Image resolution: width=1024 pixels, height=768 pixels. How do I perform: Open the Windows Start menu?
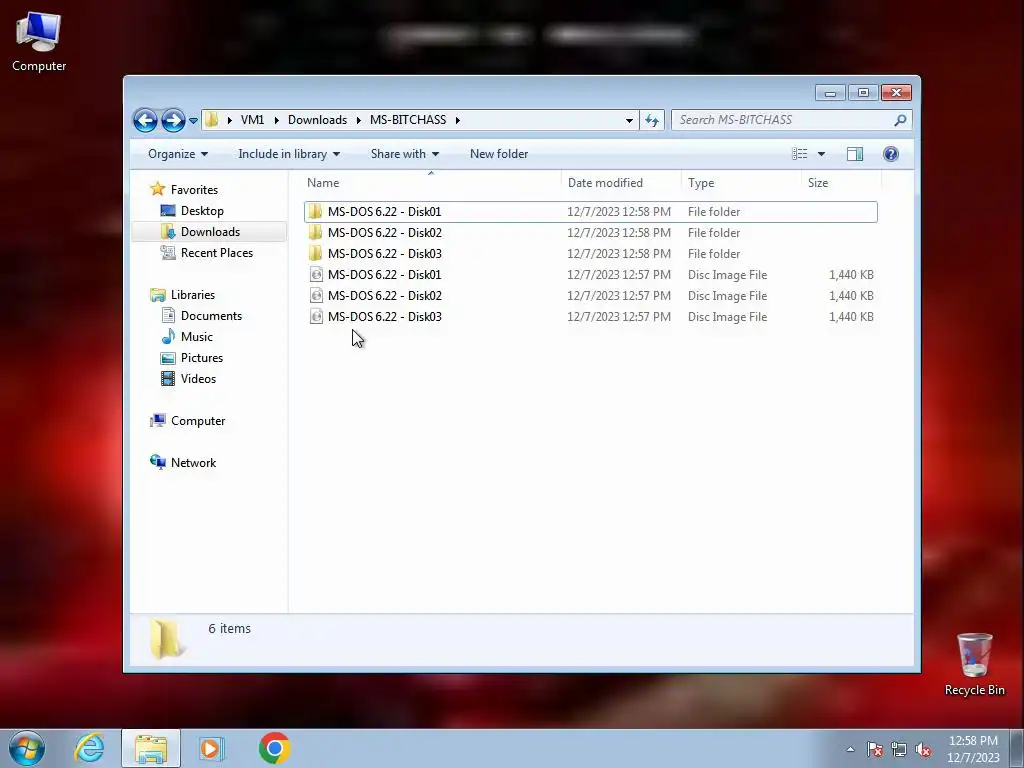point(27,748)
